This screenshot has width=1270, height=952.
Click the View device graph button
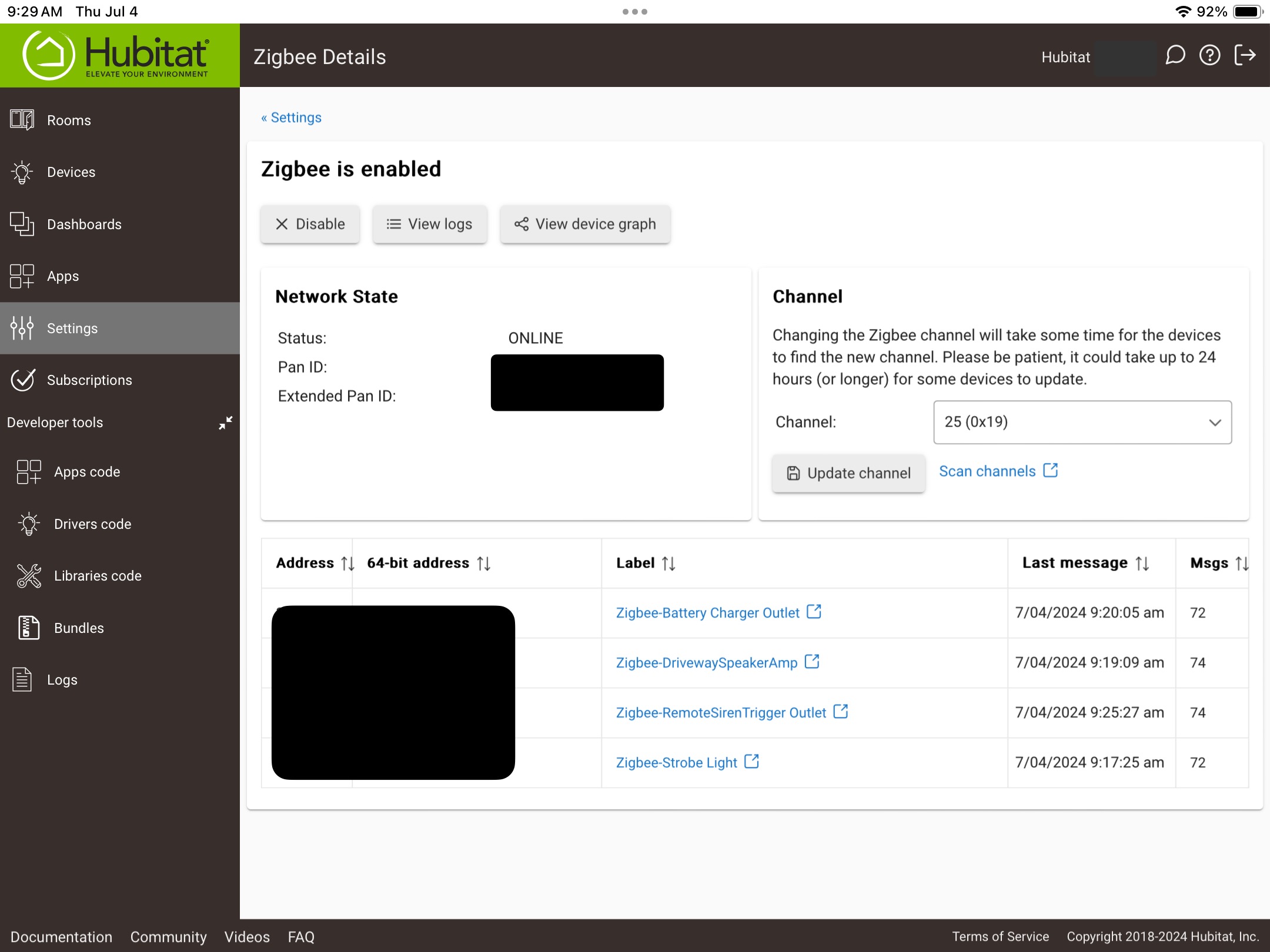pos(585,224)
